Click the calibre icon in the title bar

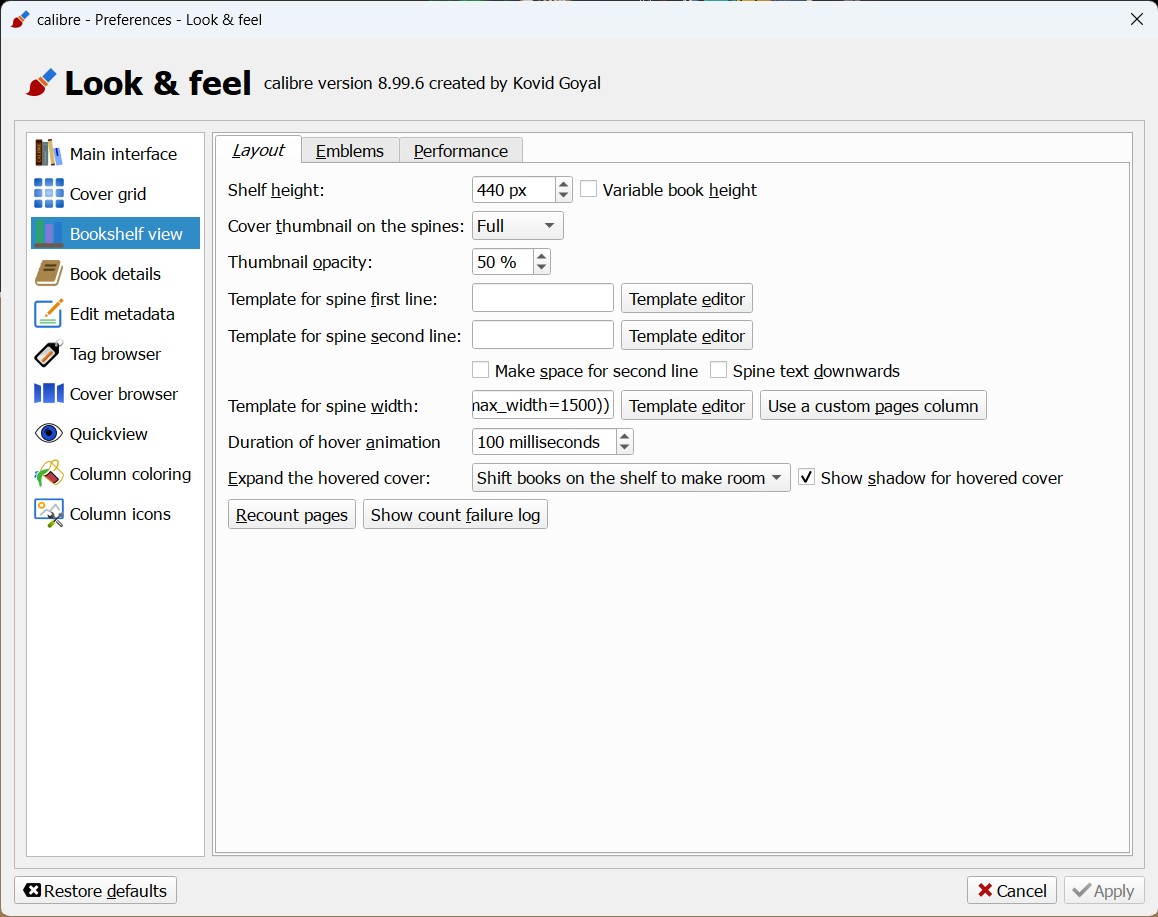pyautogui.click(x=20, y=19)
